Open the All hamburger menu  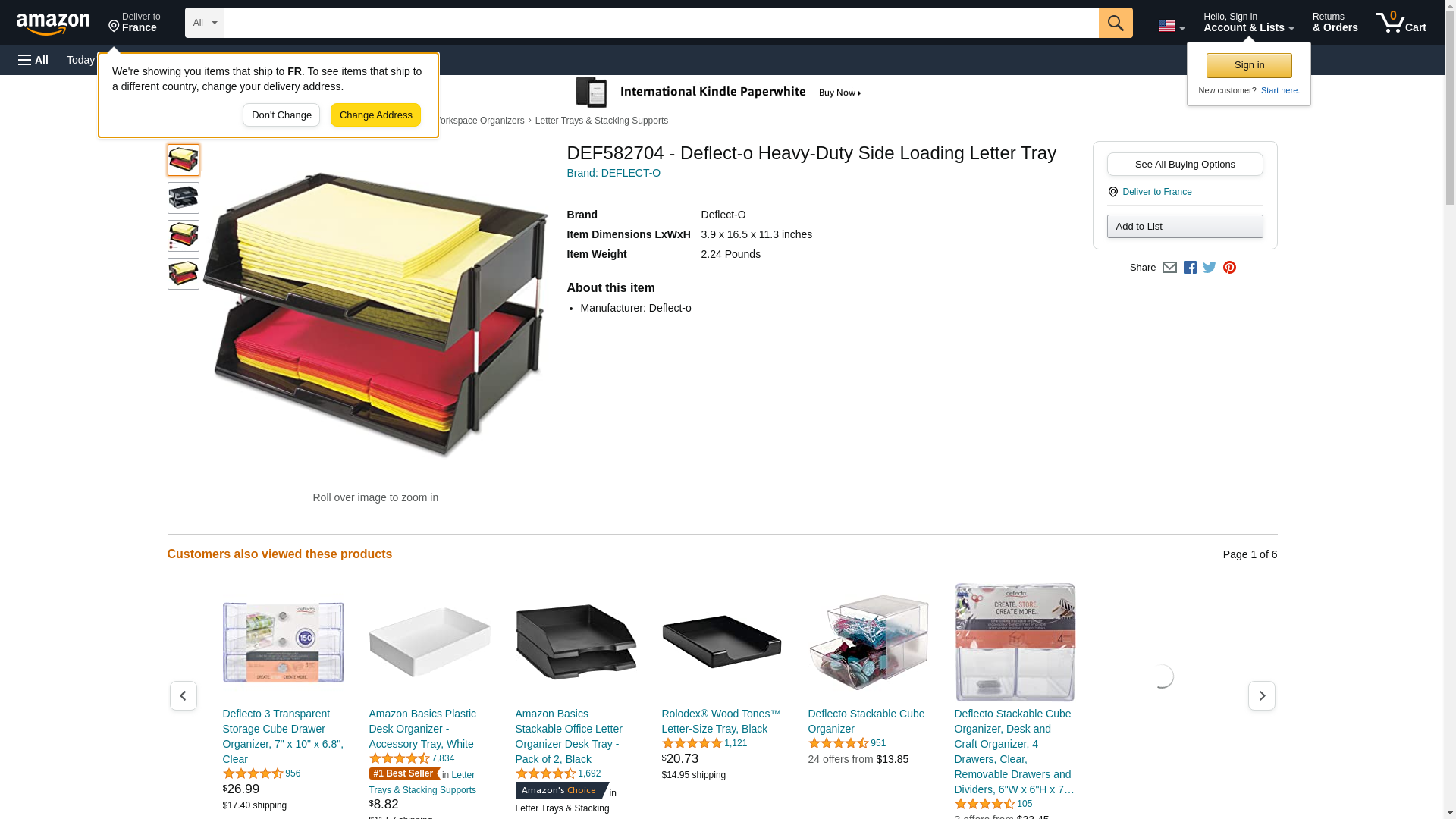[33, 60]
